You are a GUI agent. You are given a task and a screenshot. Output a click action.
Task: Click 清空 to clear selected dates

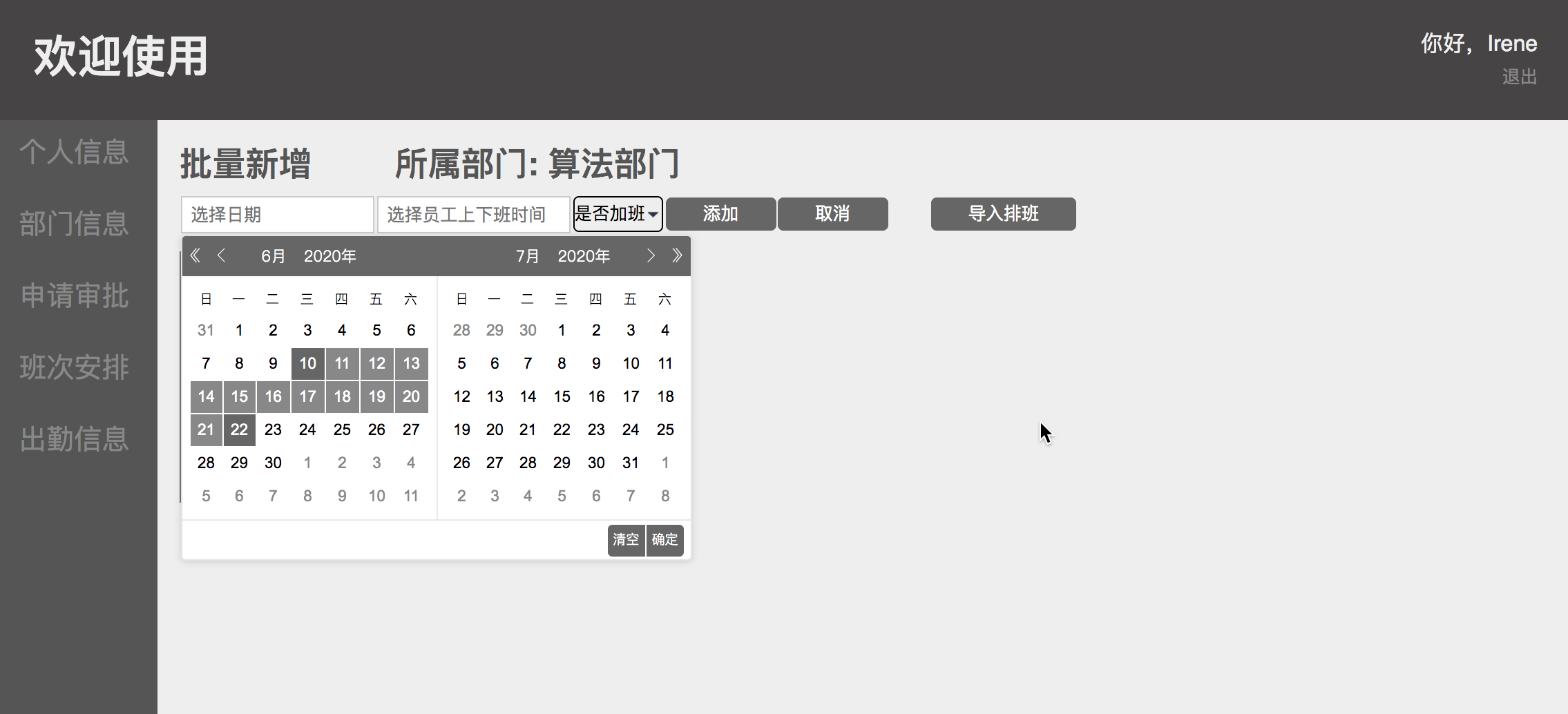point(626,540)
